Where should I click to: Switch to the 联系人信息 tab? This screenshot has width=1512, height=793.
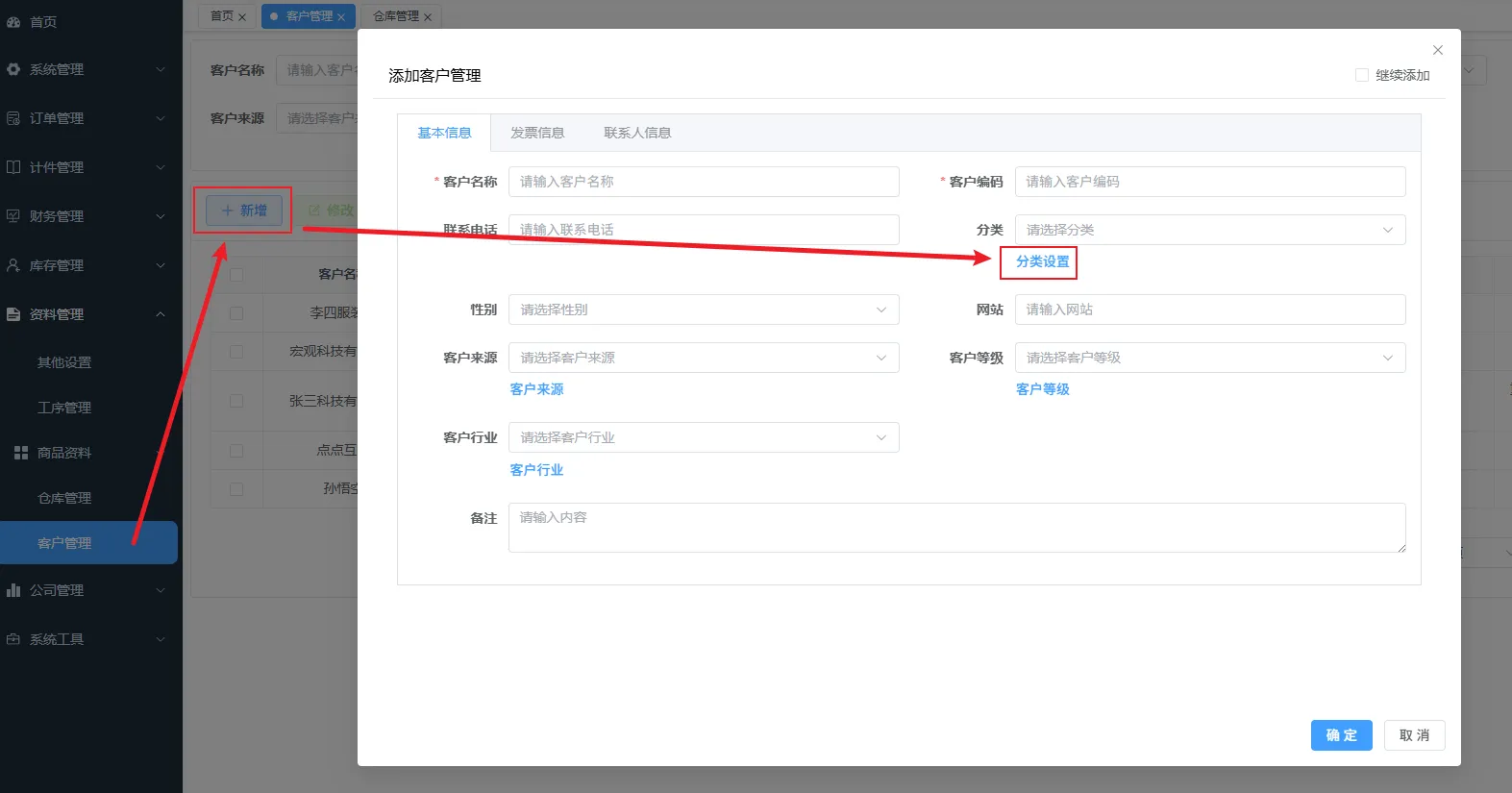click(x=637, y=133)
